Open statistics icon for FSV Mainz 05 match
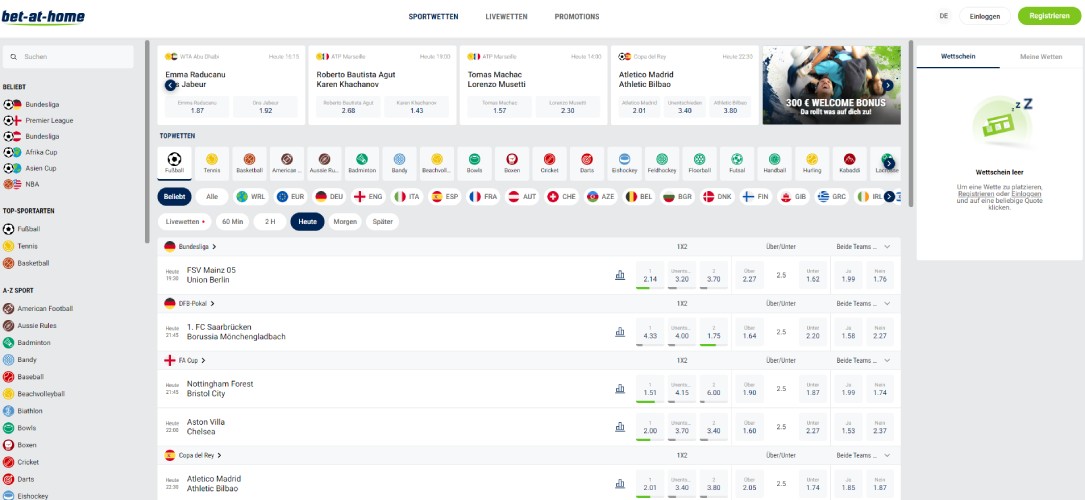Screen dimensions: 1085x500 (x=620, y=275)
